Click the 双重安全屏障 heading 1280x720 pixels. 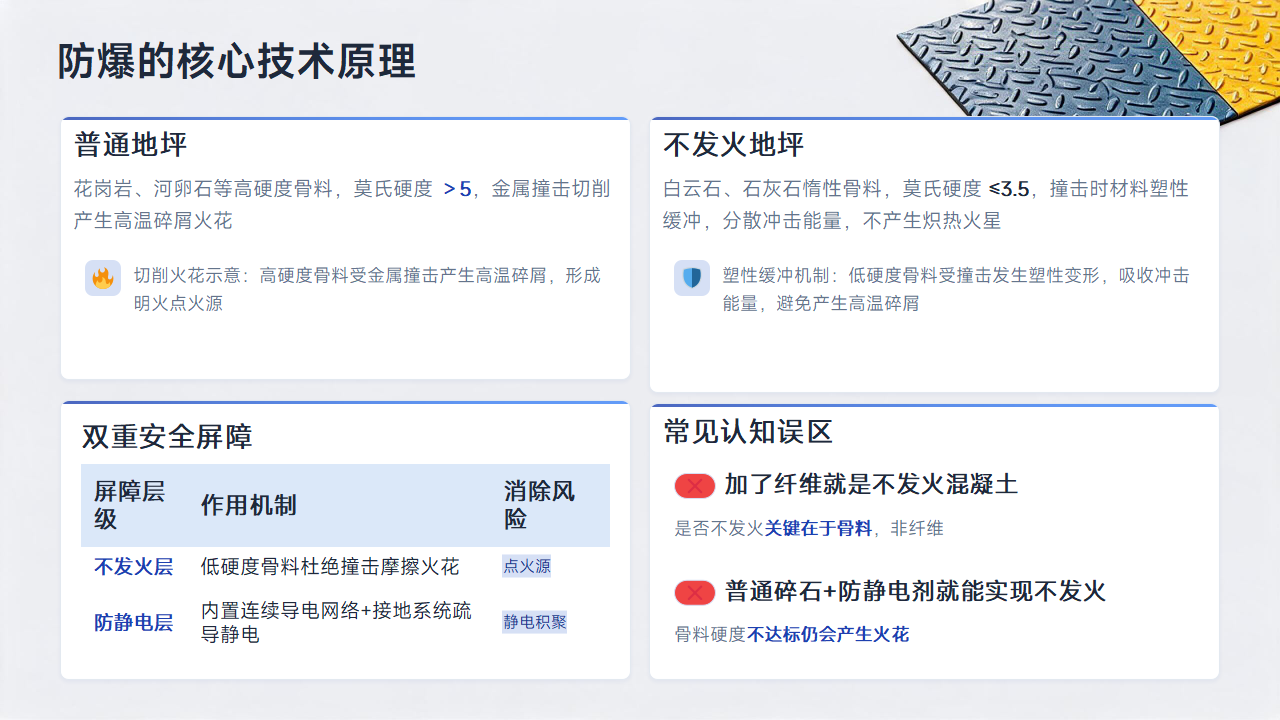tap(167, 437)
